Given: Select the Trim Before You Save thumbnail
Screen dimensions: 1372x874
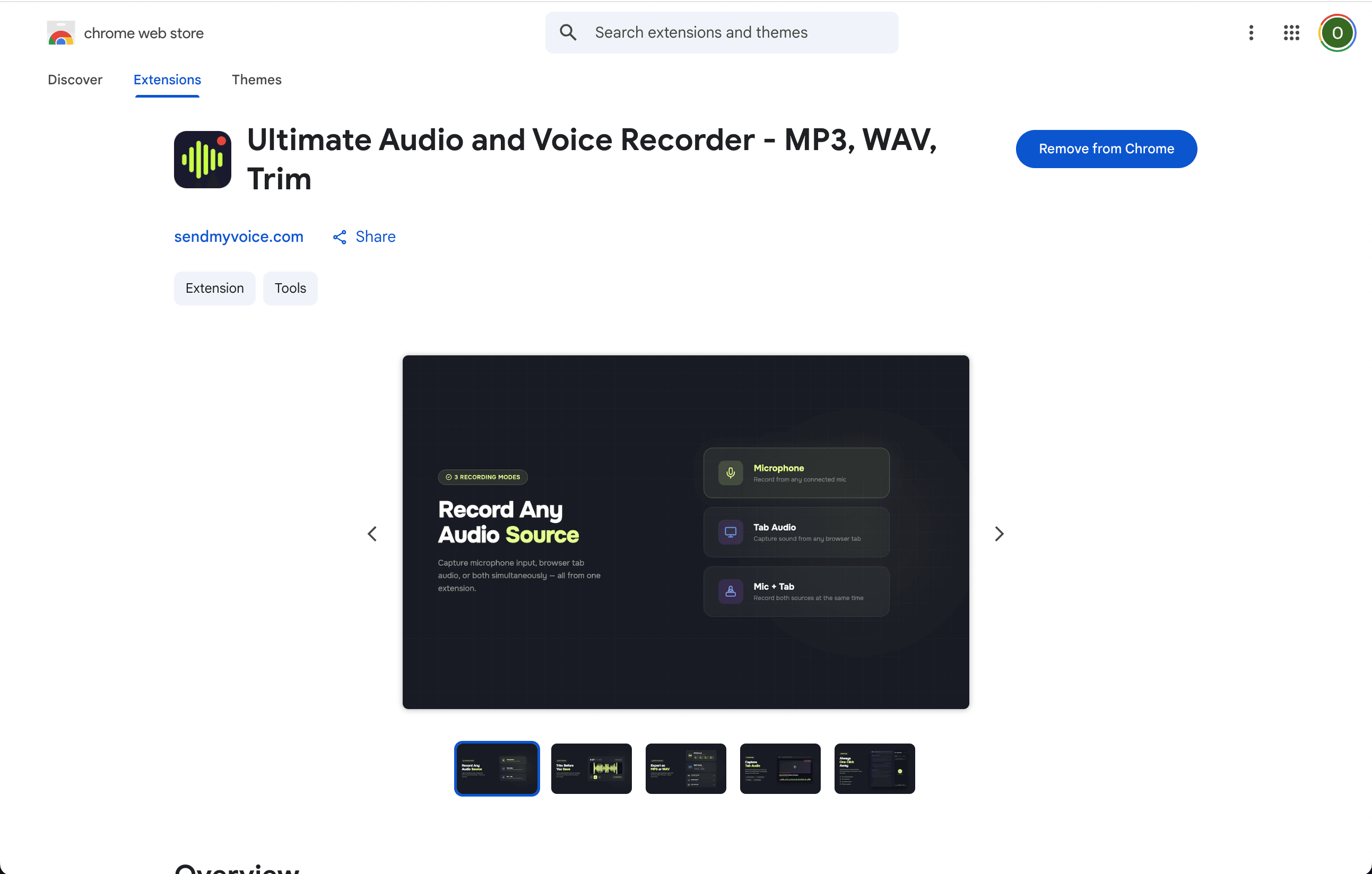Looking at the screenshot, I should 591,768.
